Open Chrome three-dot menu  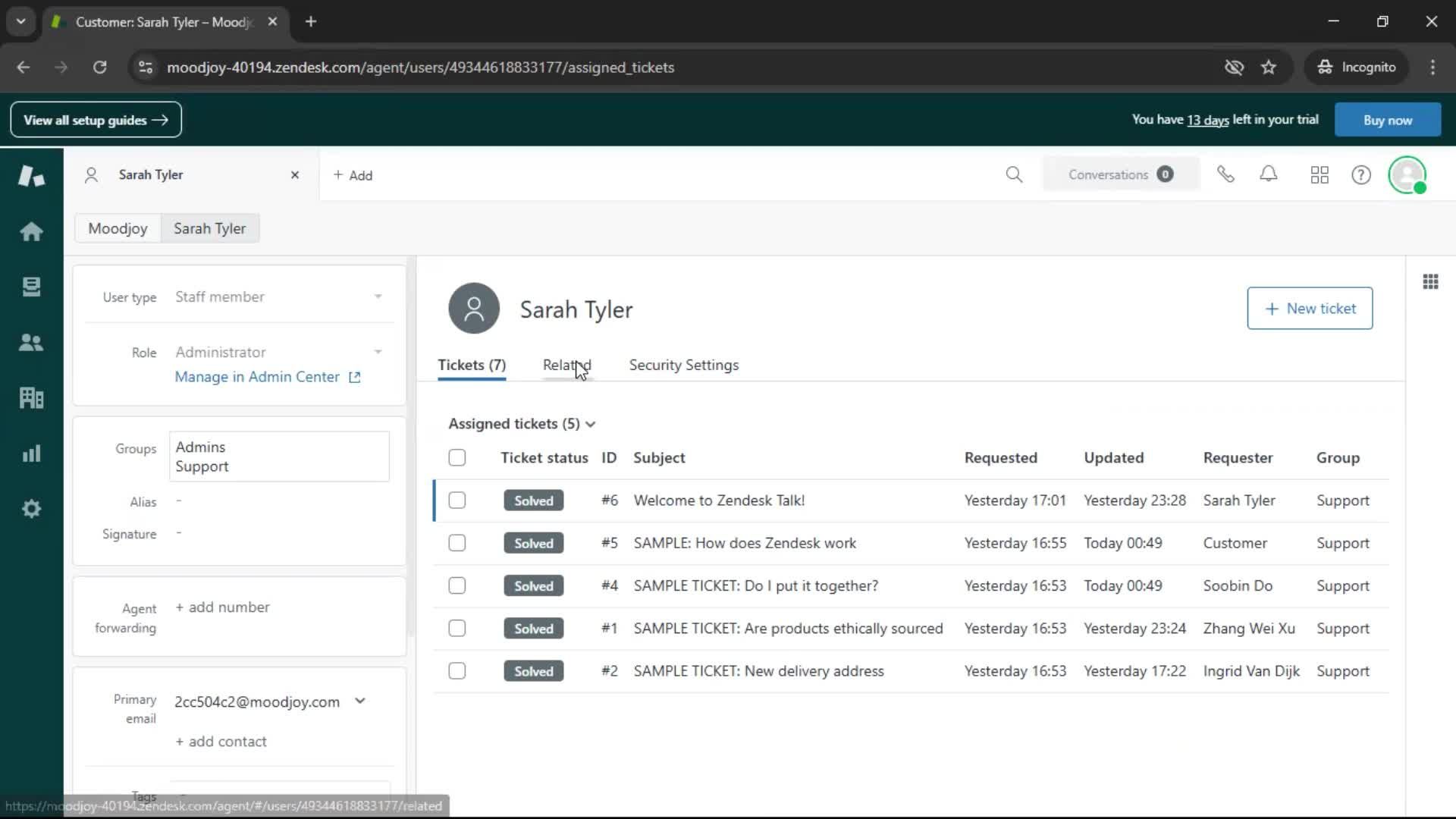pyautogui.click(x=1432, y=67)
